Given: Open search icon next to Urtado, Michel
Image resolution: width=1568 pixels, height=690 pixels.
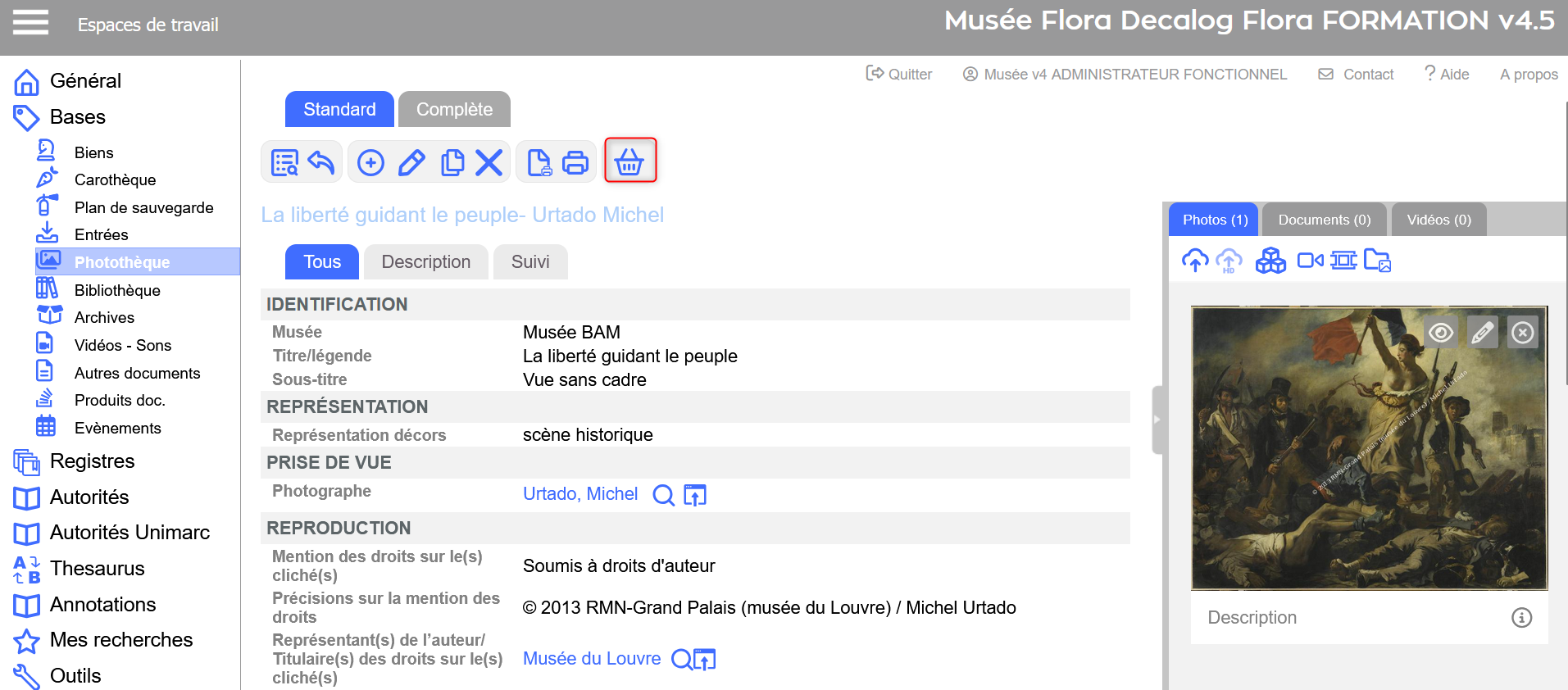Looking at the screenshot, I should coord(663,495).
